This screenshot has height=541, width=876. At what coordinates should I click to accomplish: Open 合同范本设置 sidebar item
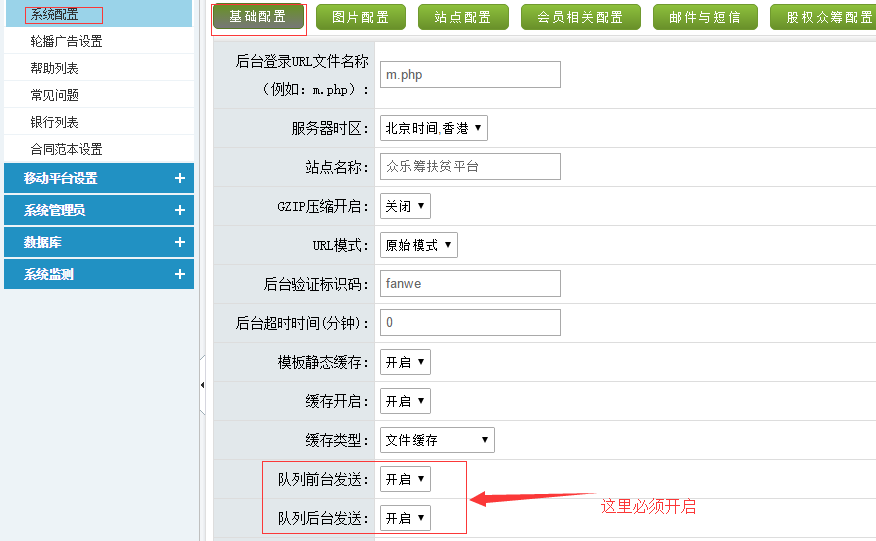point(66,149)
